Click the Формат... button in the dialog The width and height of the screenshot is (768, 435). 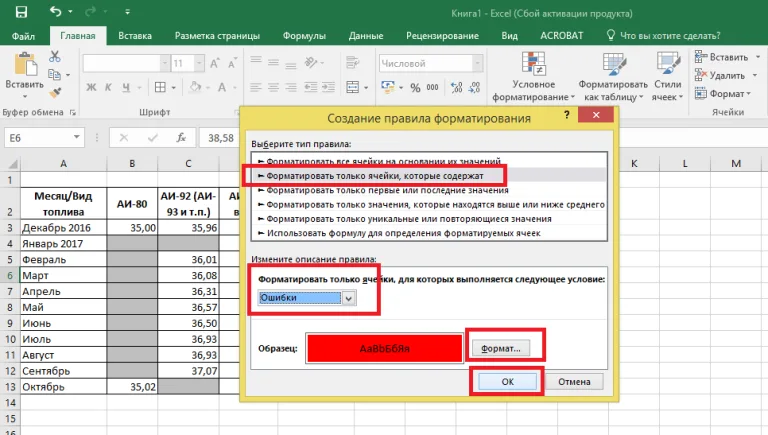(x=501, y=348)
